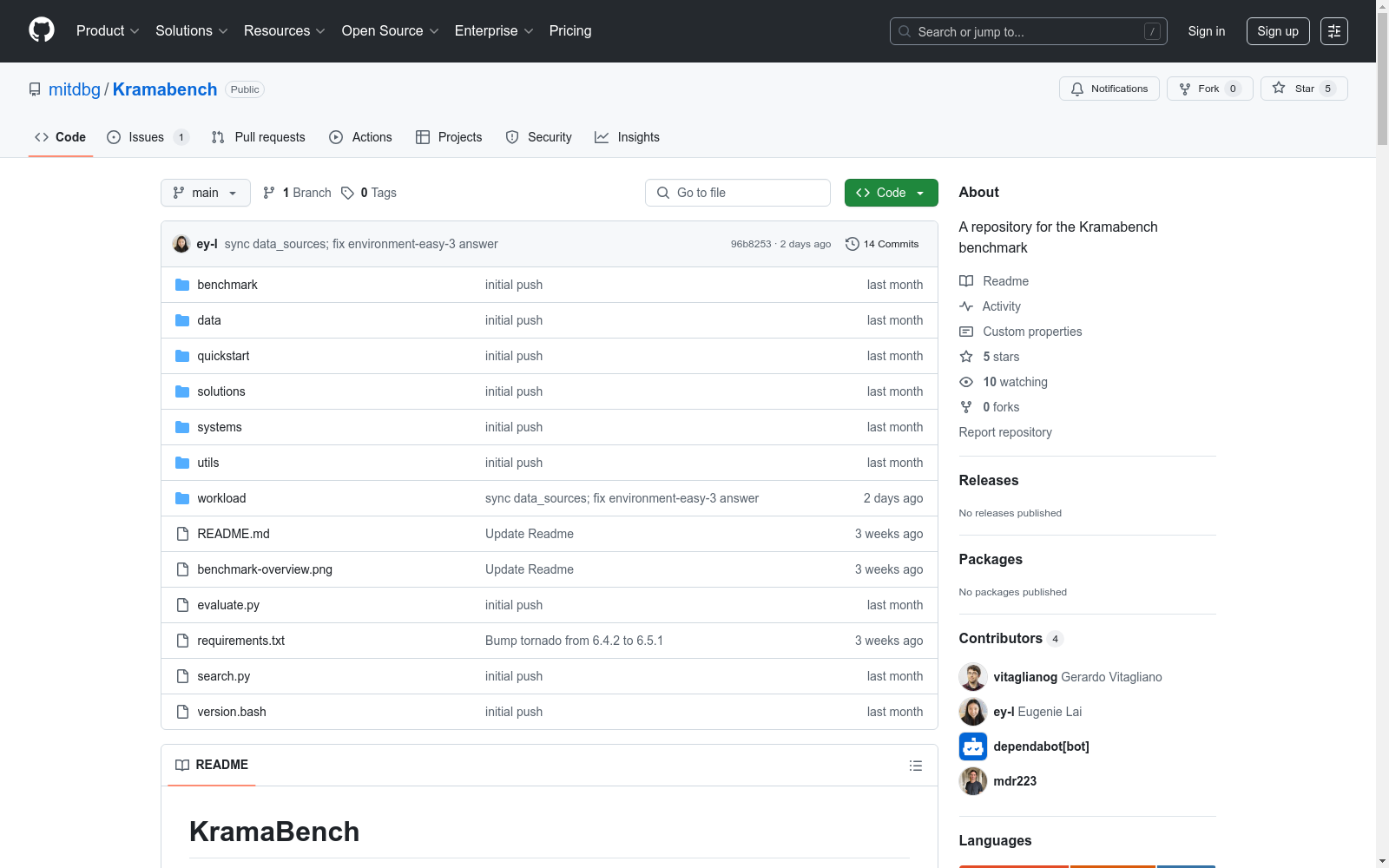Viewport: 1389px width, 868px height.
Task: Open ey-l author avatar on latest commit
Action: (181, 244)
